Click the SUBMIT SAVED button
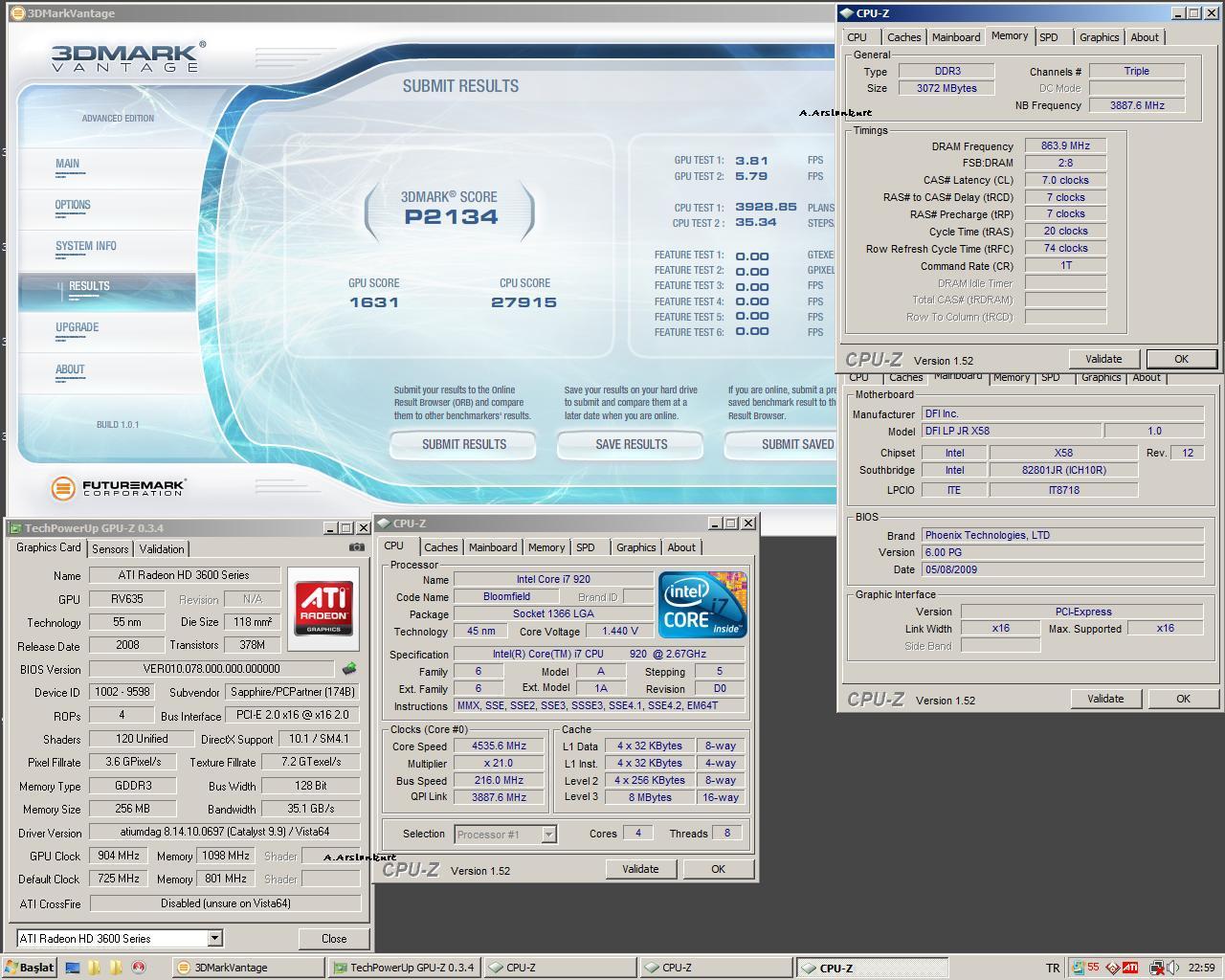 (x=781, y=444)
